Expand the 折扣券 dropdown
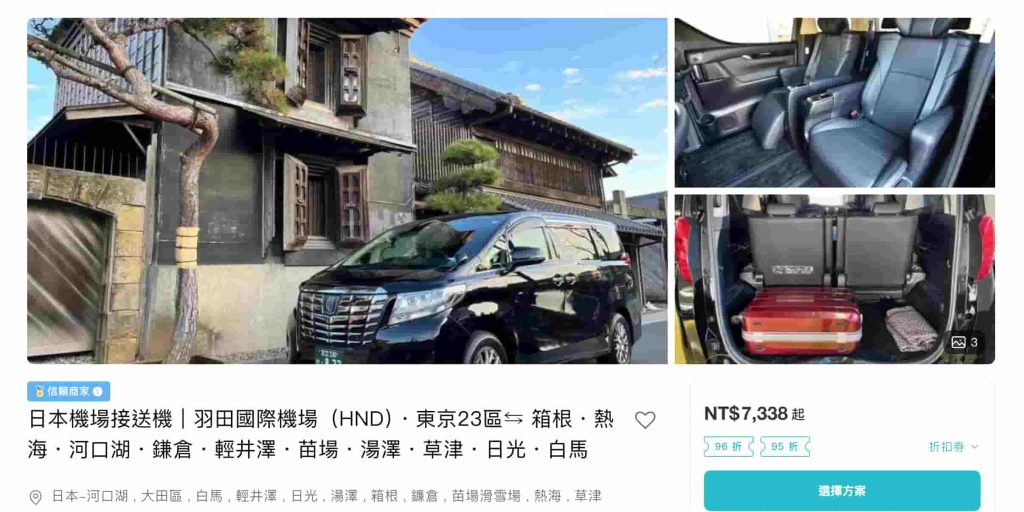 click(x=953, y=447)
